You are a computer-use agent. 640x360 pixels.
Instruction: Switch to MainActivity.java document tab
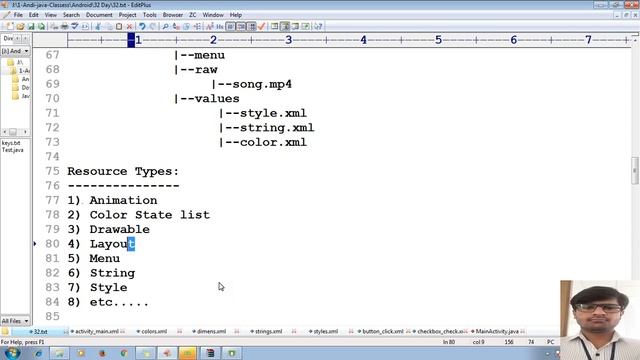497,331
